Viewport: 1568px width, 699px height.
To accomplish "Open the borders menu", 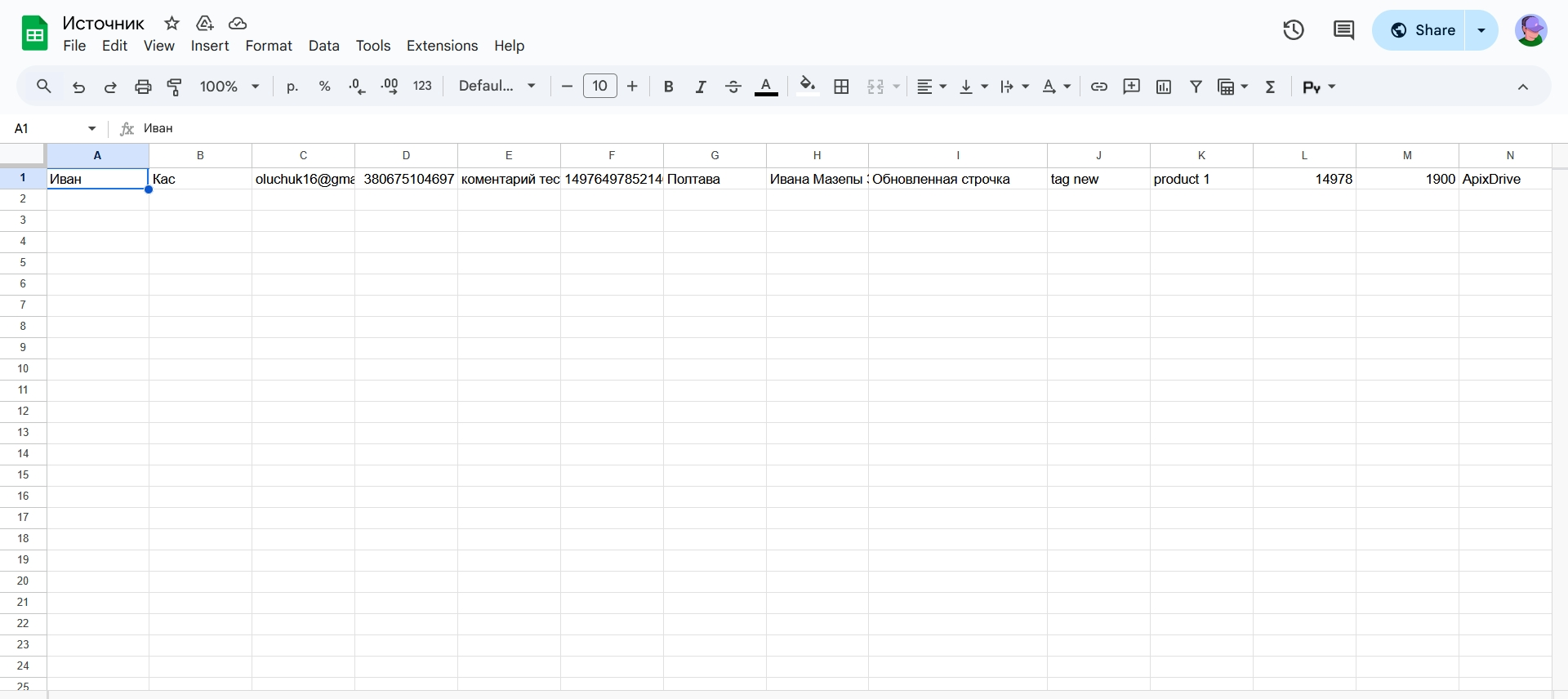I will click(x=842, y=87).
